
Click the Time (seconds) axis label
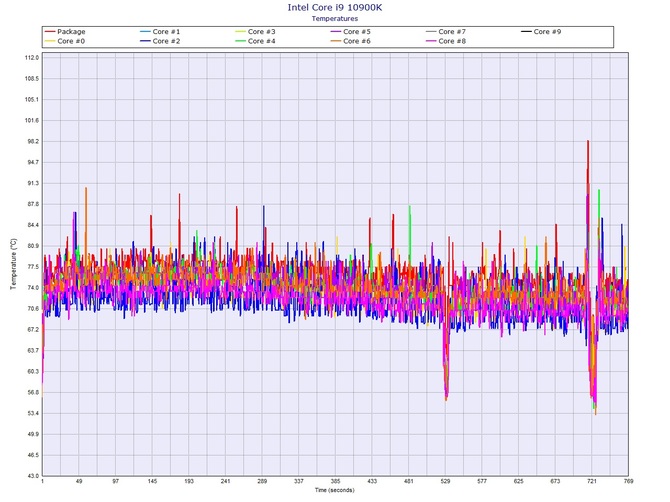(335, 490)
